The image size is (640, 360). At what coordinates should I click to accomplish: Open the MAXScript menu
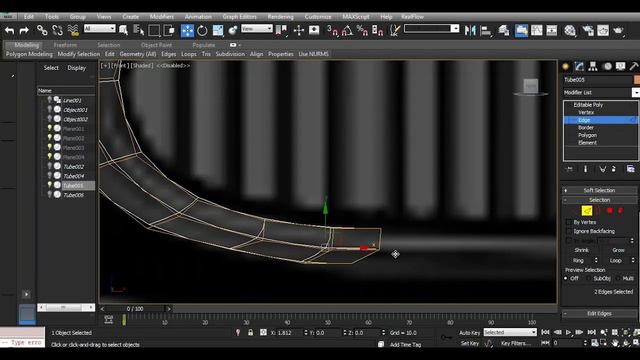click(356, 17)
